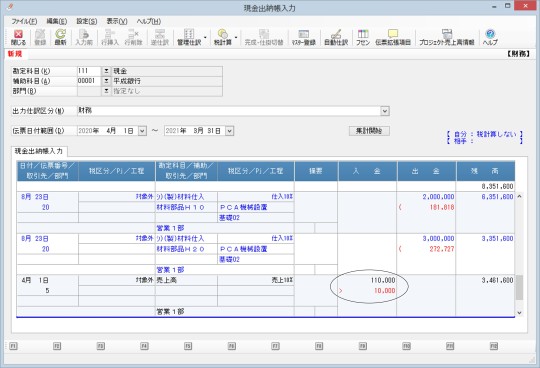Image resolution: width=540 pixels, height=368 pixels.
Task: Open the start date calendar dropdown
Action: (x=142, y=131)
